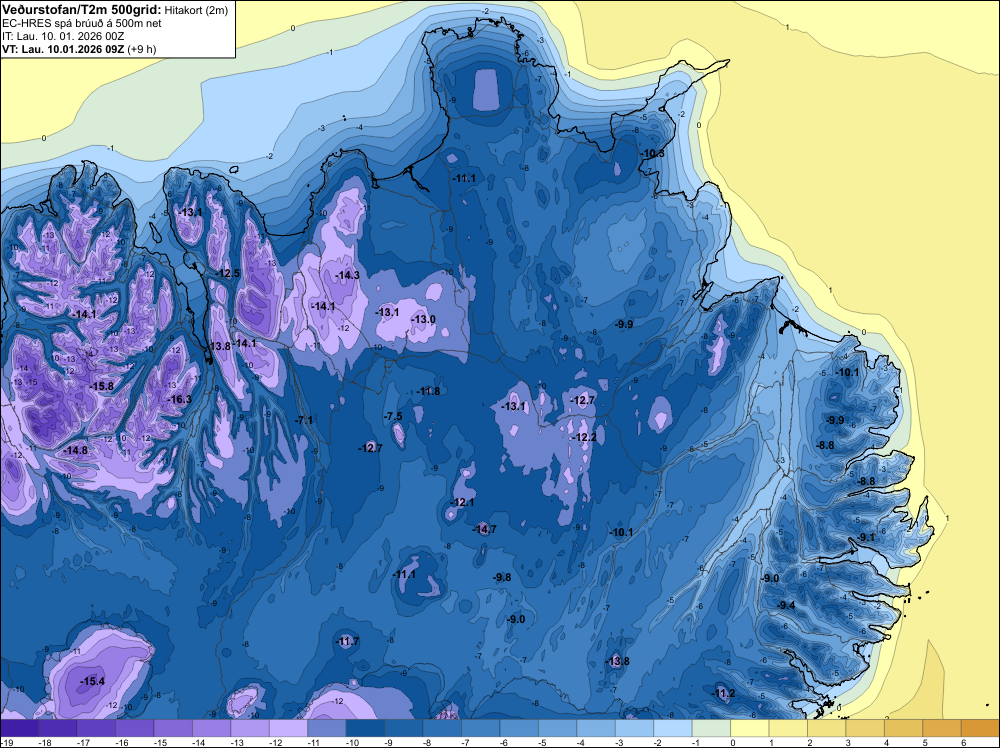Select the -13.0 temperature value
This screenshot has height=748, width=1000.
(x=423, y=319)
